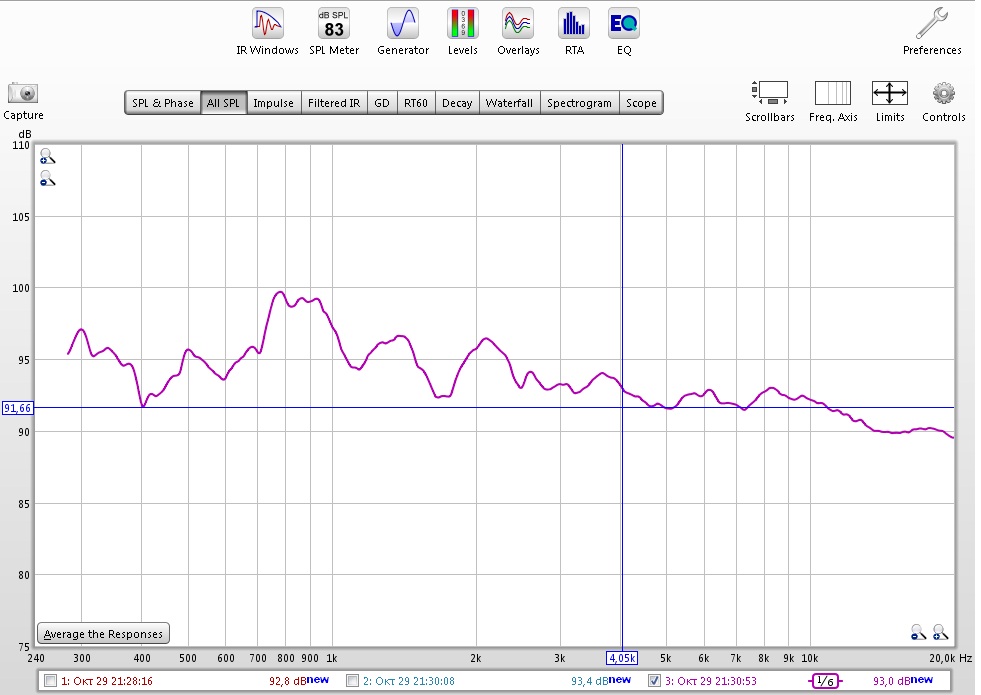Open the SPL Meter
Screen dimensions: 981x695
click(333, 31)
